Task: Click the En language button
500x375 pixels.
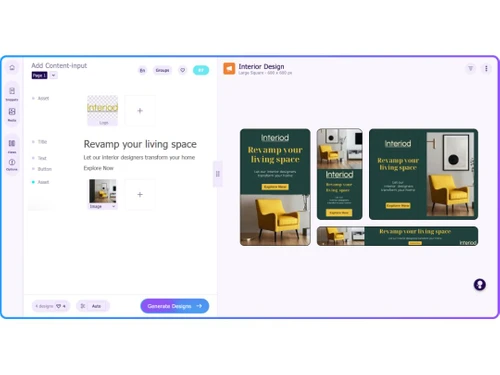Action: click(142, 70)
